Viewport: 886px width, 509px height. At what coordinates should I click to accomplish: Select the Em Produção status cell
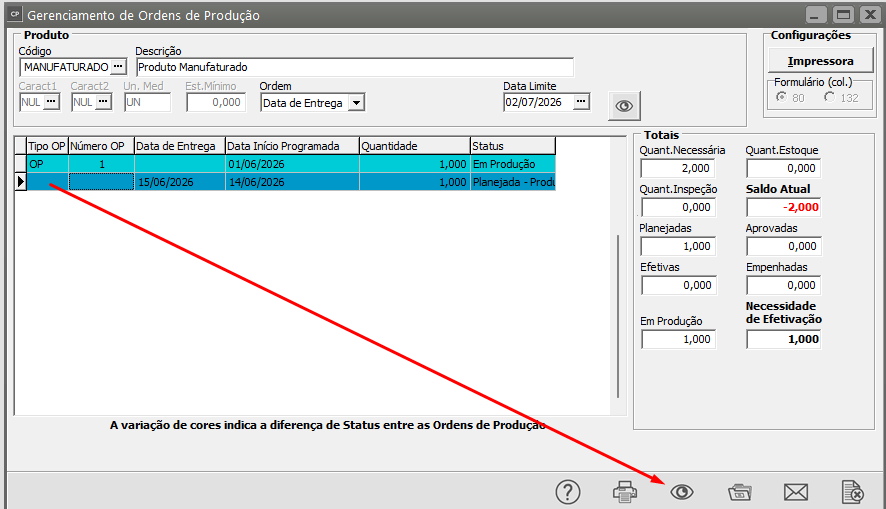(x=513, y=164)
